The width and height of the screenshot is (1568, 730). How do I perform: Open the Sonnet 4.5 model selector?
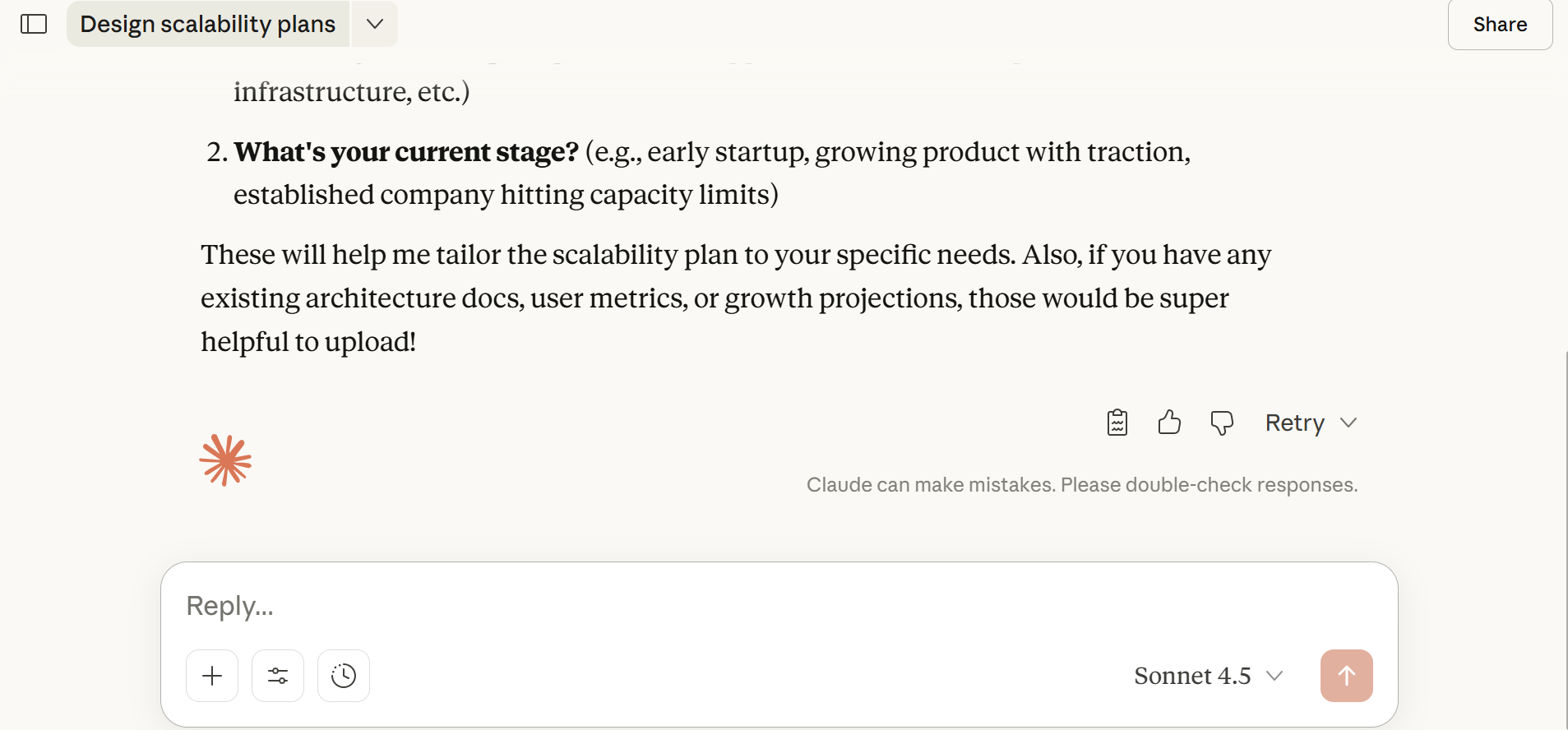(1208, 676)
